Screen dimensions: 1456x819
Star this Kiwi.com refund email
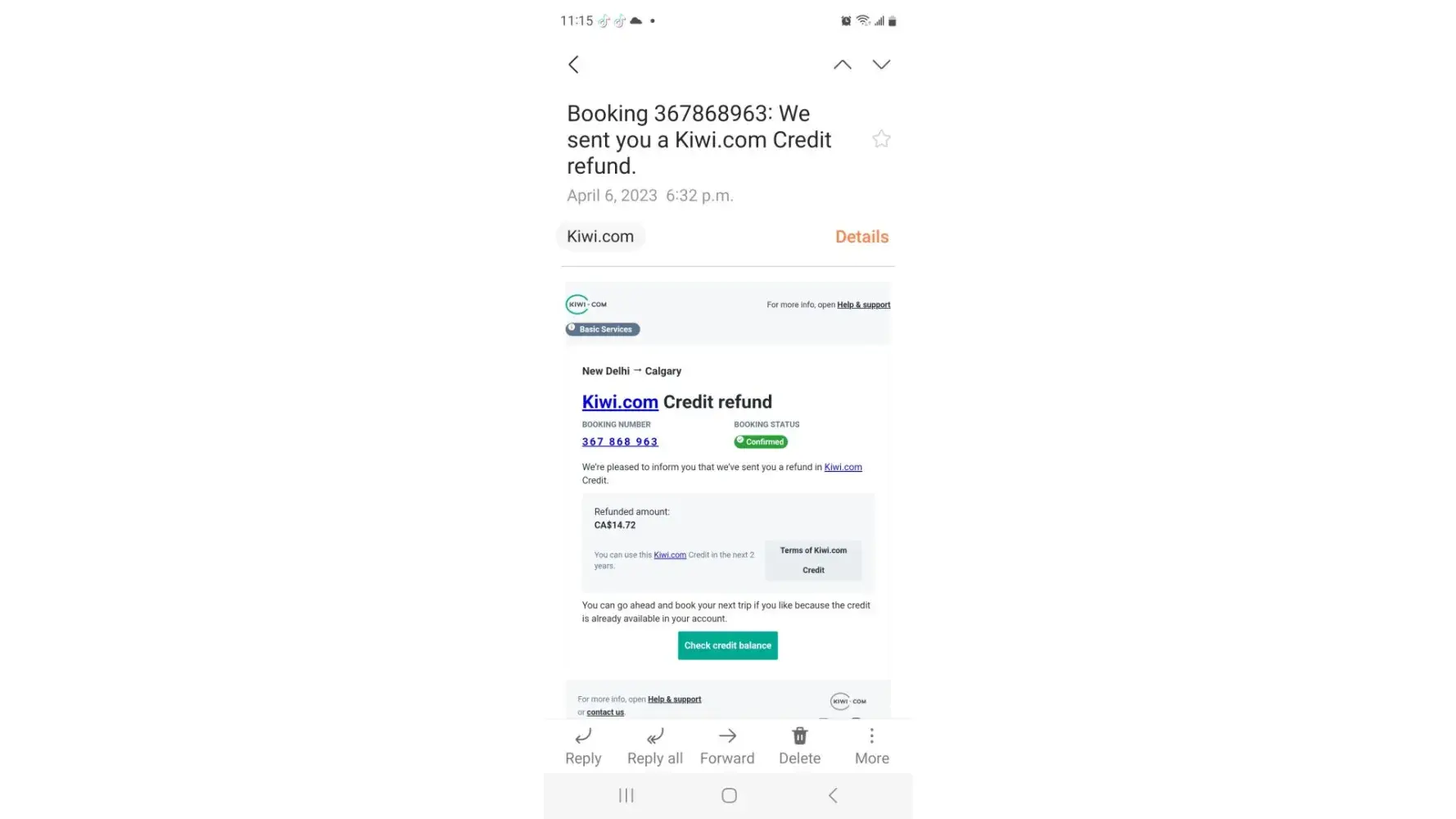(881, 139)
